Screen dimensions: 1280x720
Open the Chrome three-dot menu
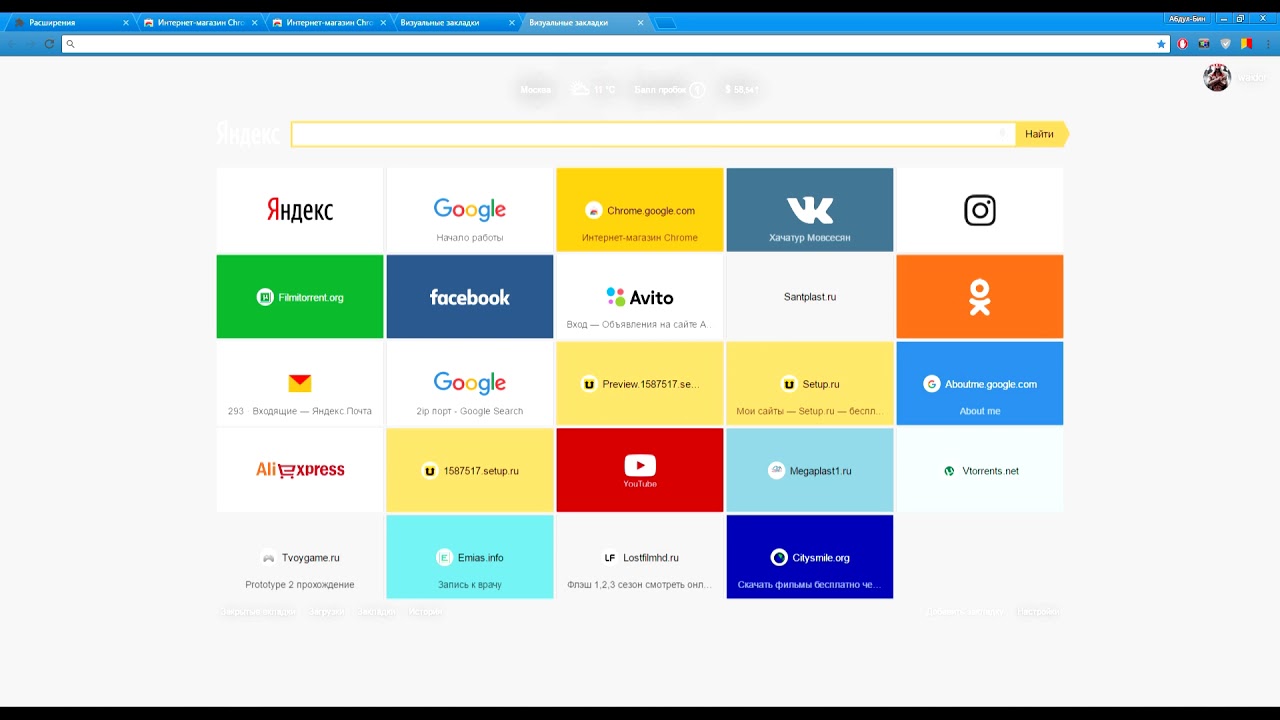1269,44
